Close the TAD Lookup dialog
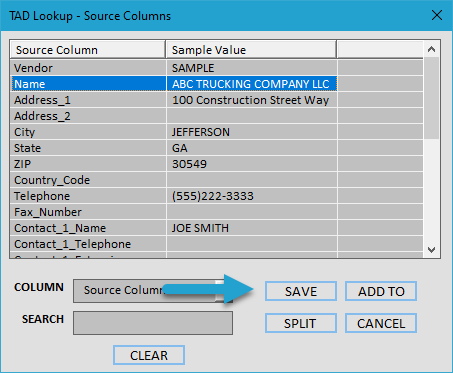 (437, 15)
